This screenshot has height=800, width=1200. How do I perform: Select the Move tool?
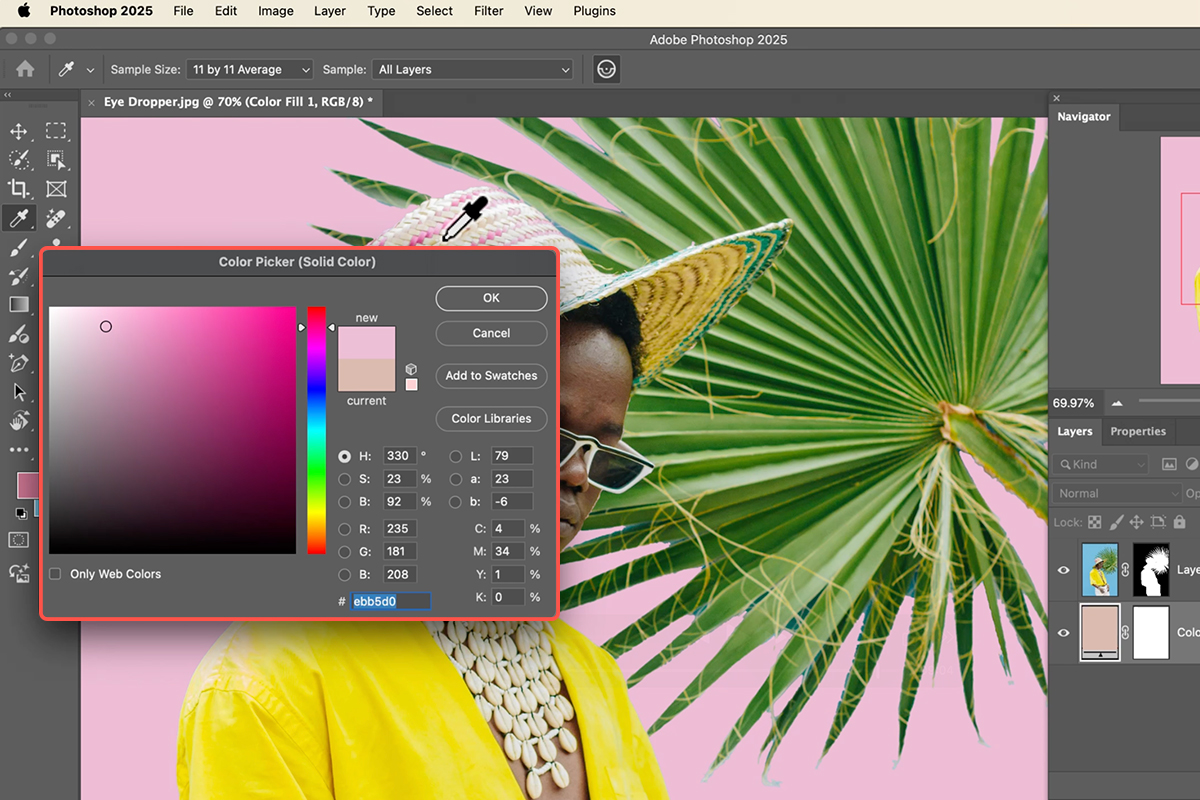[x=19, y=131]
